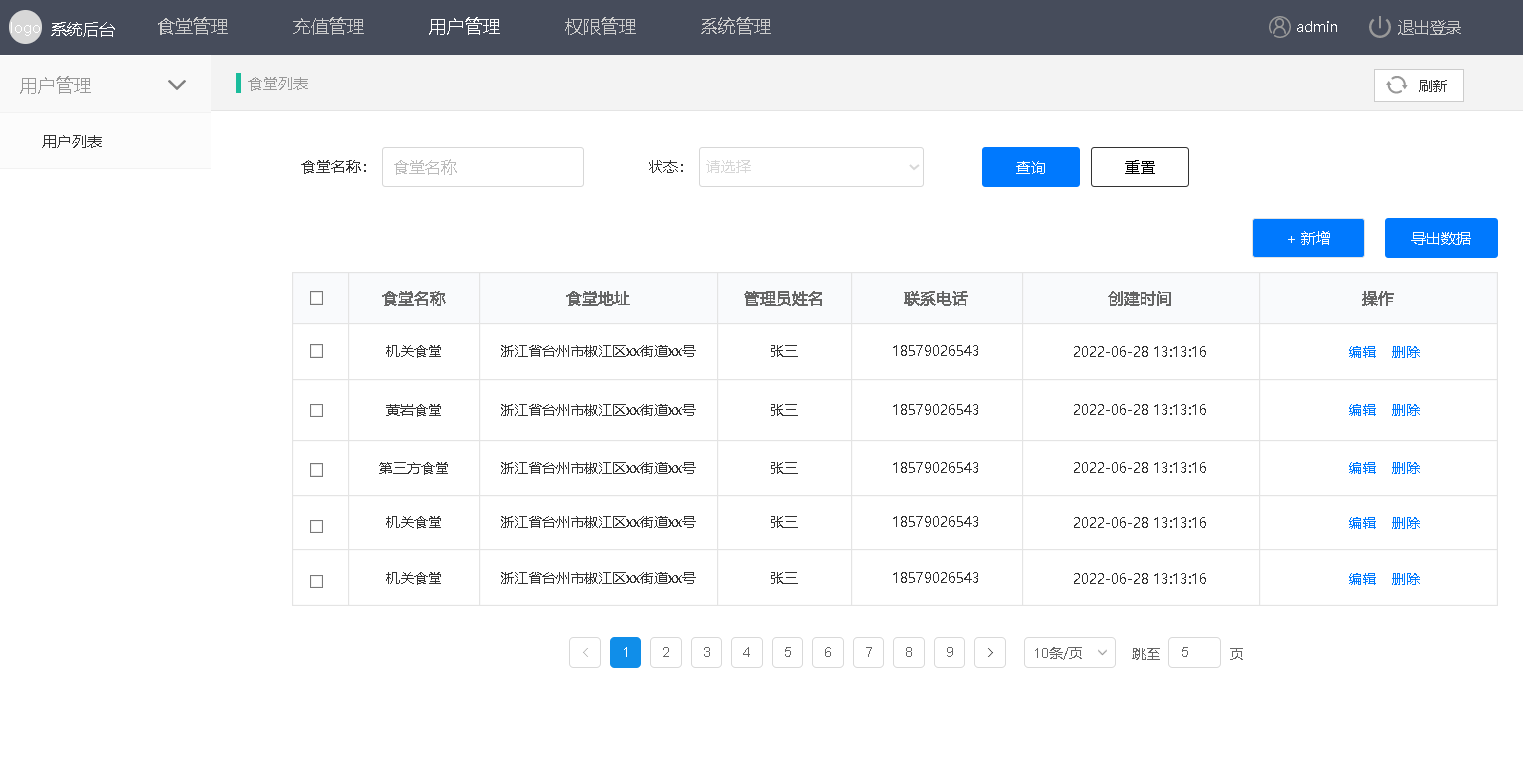
Task: Click the + 新增 button
Action: [x=1308, y=238]
